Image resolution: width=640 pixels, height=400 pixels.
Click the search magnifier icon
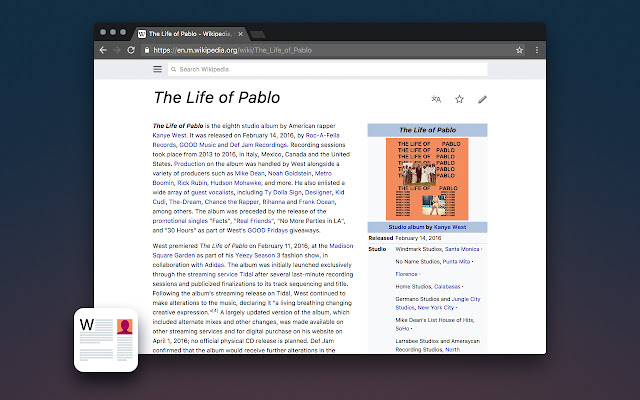pyautogui.click(x=173, y=69)
